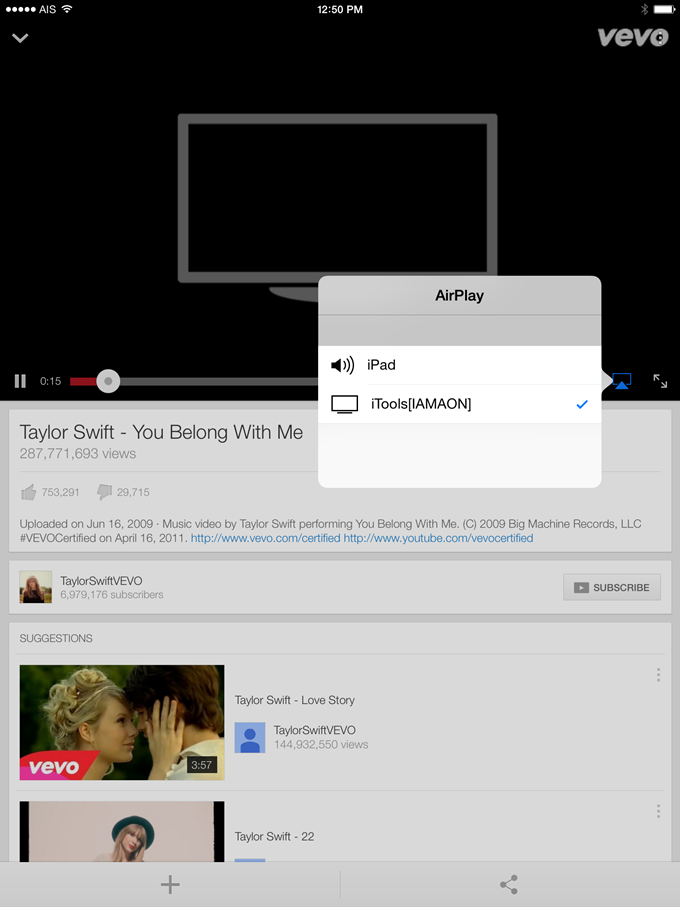Tap the AirPlay icon in the player

click(x=621, y=381)
